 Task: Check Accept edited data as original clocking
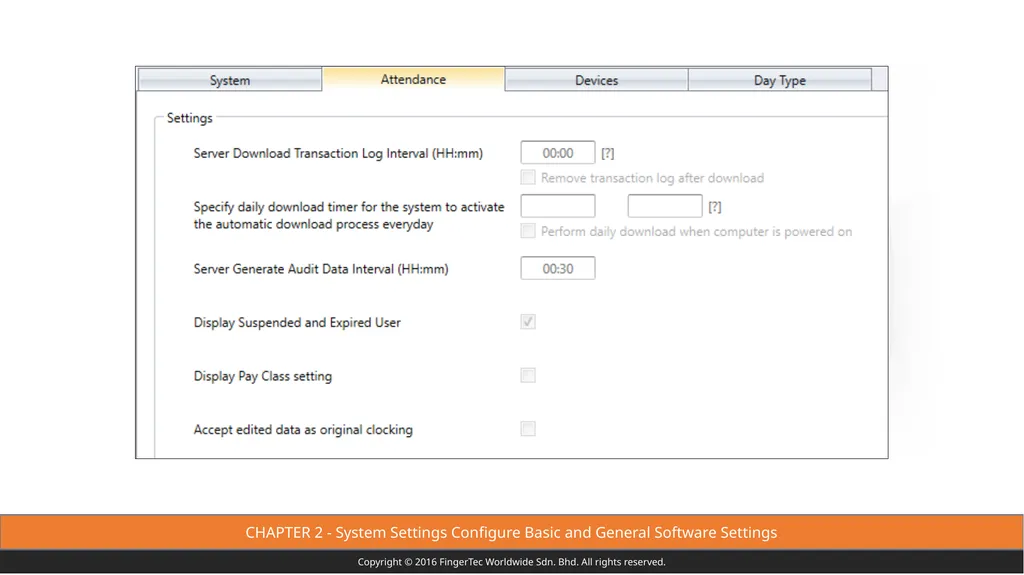point(528,429)
